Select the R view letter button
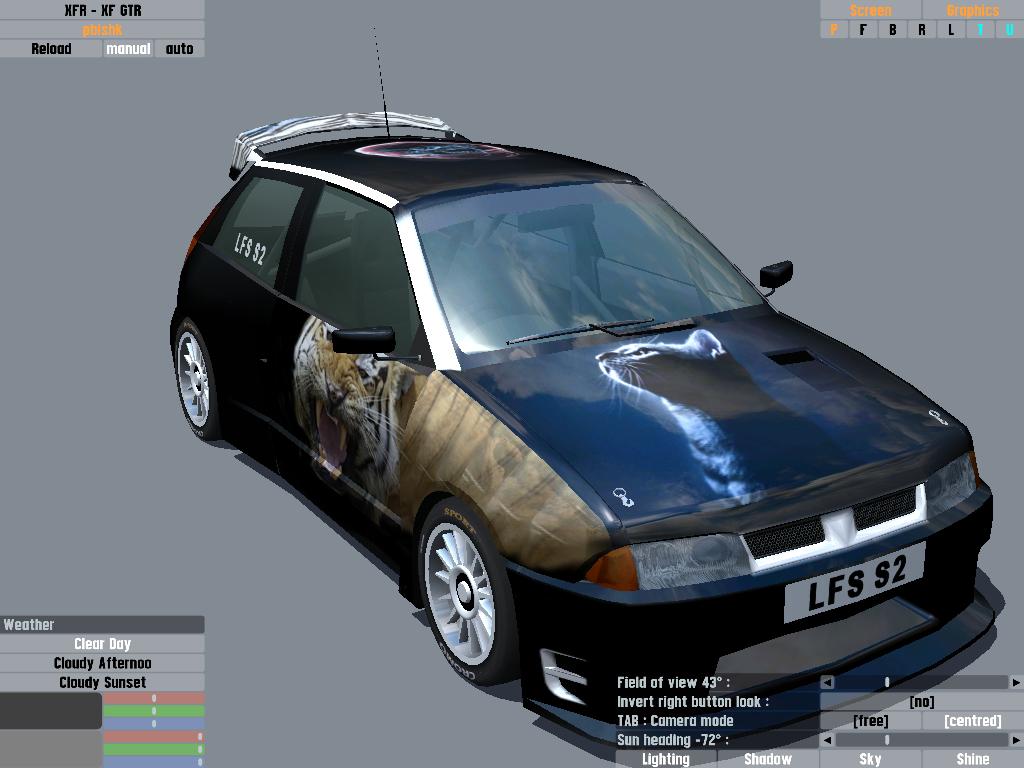The width and height of the screenshot is (1024, 768). (922, 29)
